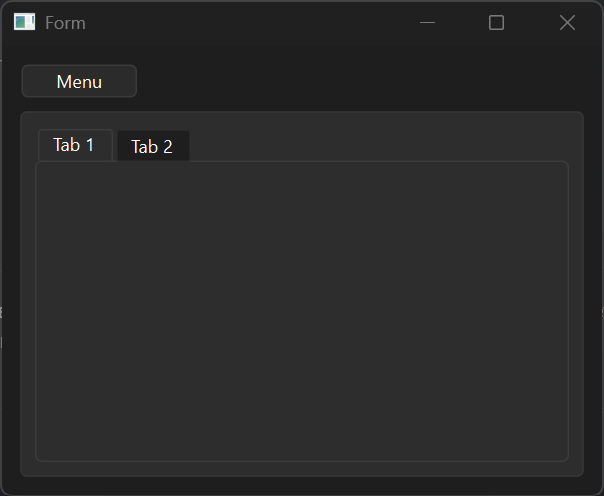Click the square maximize icon
This screenshot has height=496, width=604.
pyautogui.click(x=496, y=23)
